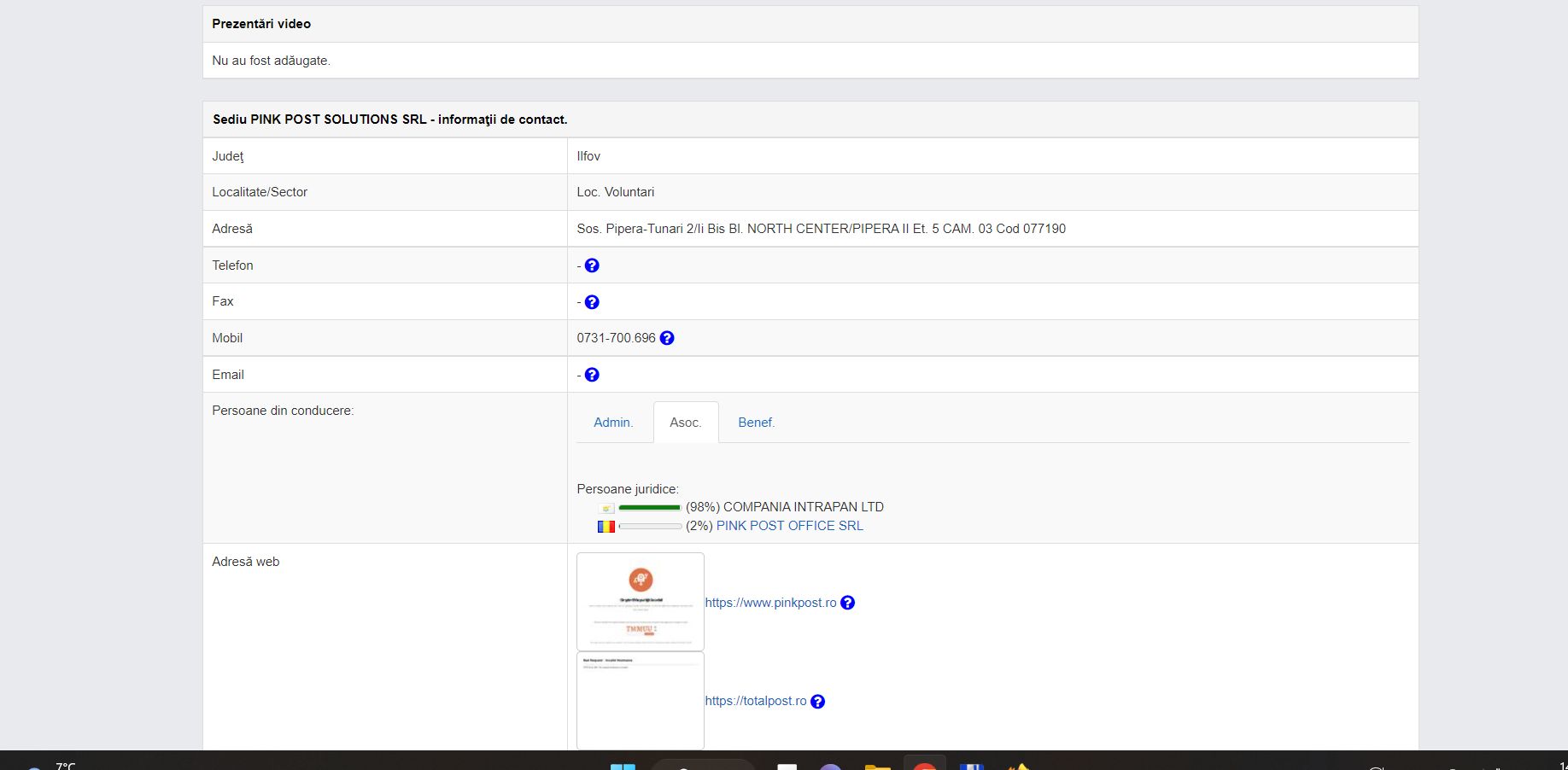The height and width of the screenshot is (770, 1568).
Task: Click the mobile number 0731-700.696
Action: click(616, 338)
